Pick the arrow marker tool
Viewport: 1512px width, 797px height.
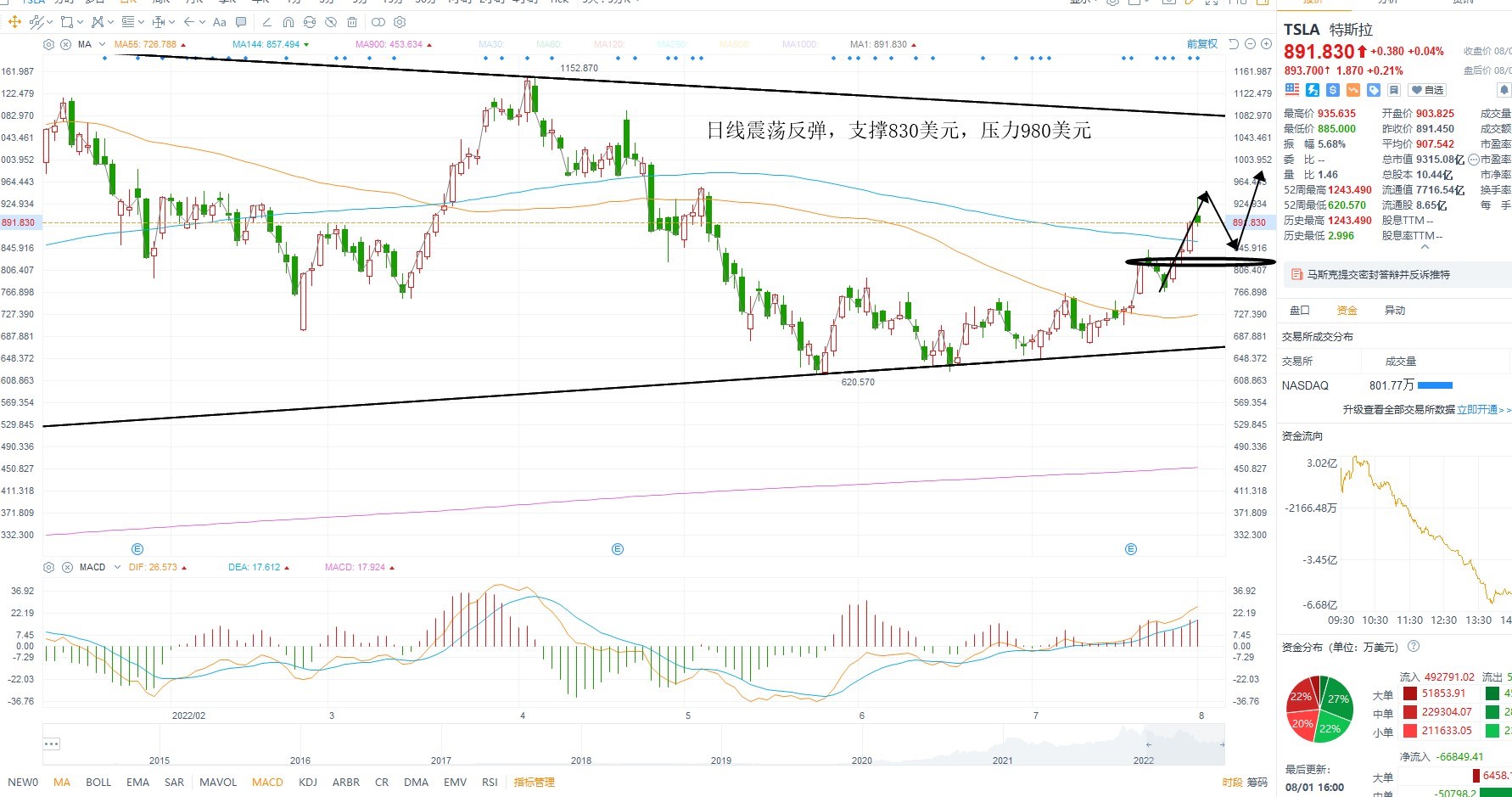coord(188,22)
